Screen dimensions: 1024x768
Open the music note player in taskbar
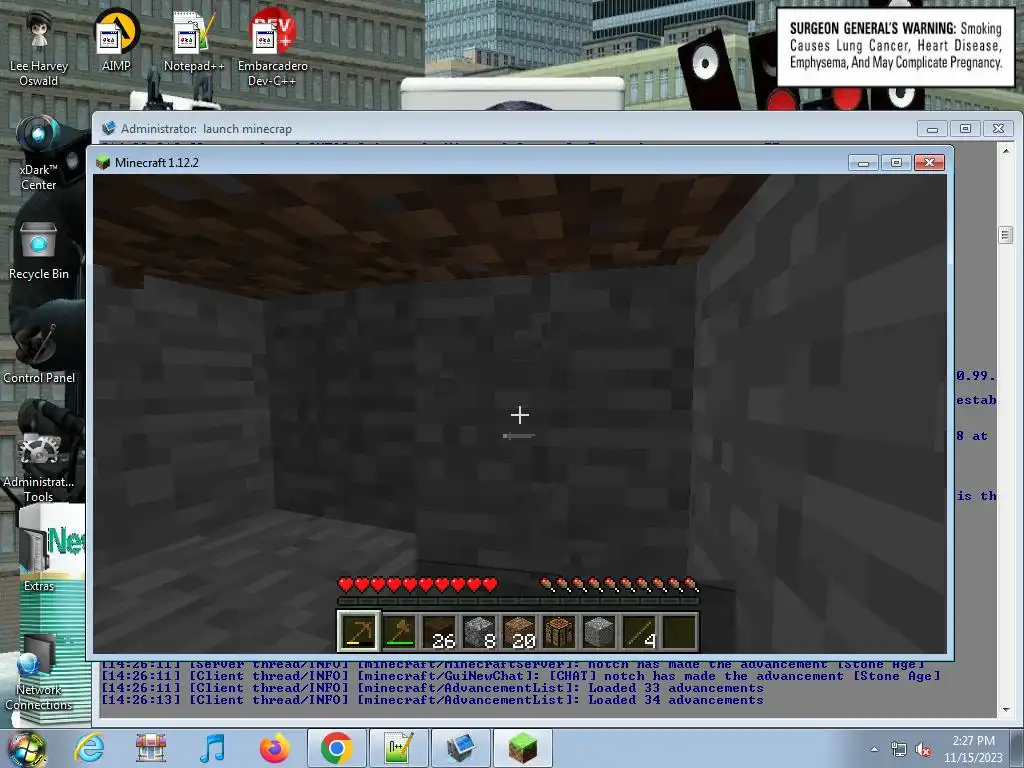(x=212, y=748)
